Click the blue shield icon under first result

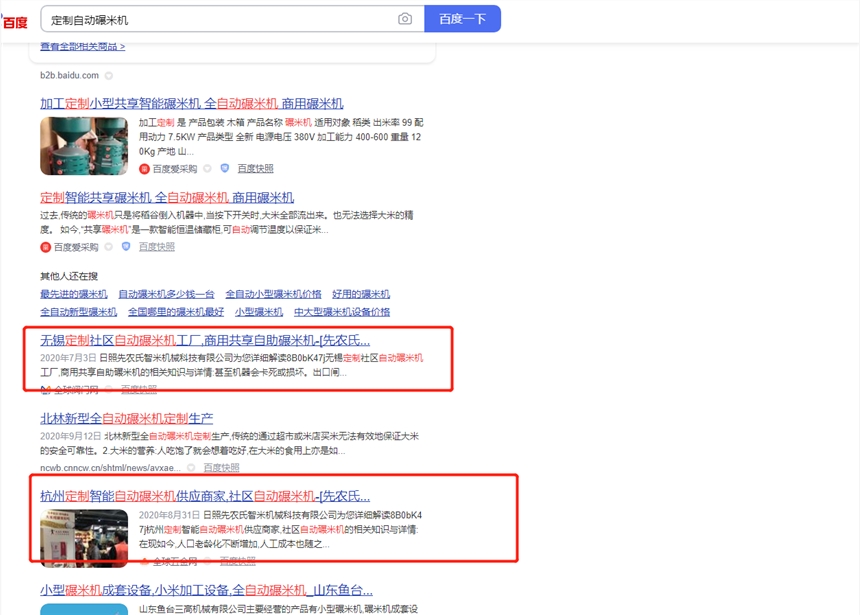click(x=225, y=169)
